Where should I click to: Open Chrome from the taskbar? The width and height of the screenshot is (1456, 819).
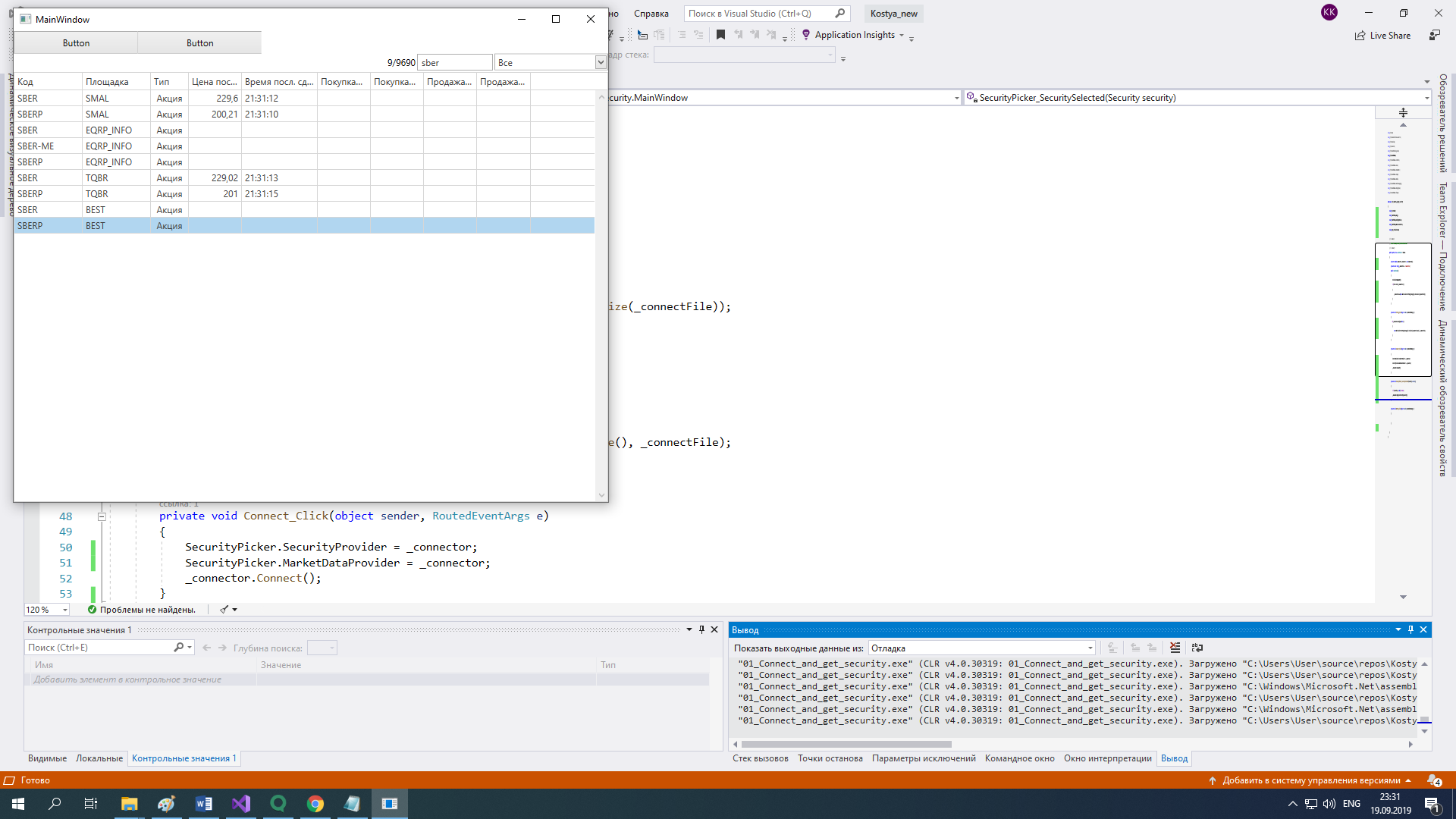tap(315, 804)
